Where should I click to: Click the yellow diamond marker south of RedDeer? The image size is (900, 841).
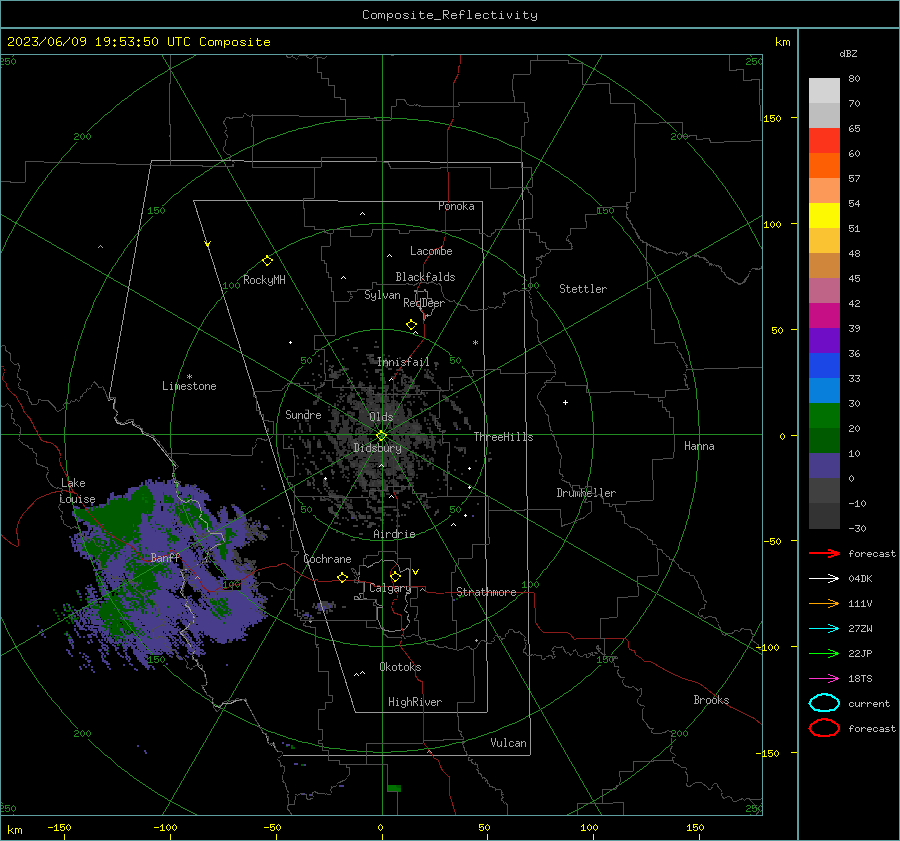(411, 325)
